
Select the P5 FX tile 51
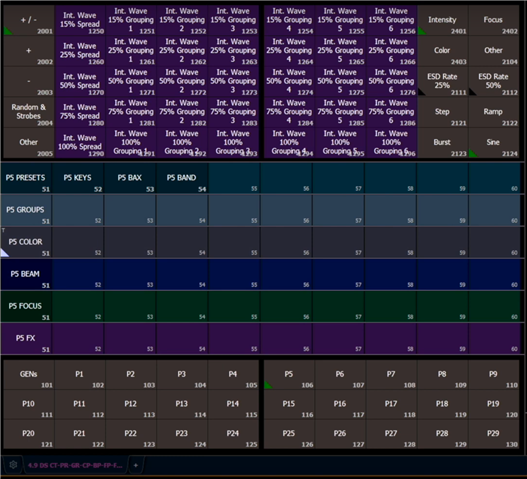tap(26, 338)
